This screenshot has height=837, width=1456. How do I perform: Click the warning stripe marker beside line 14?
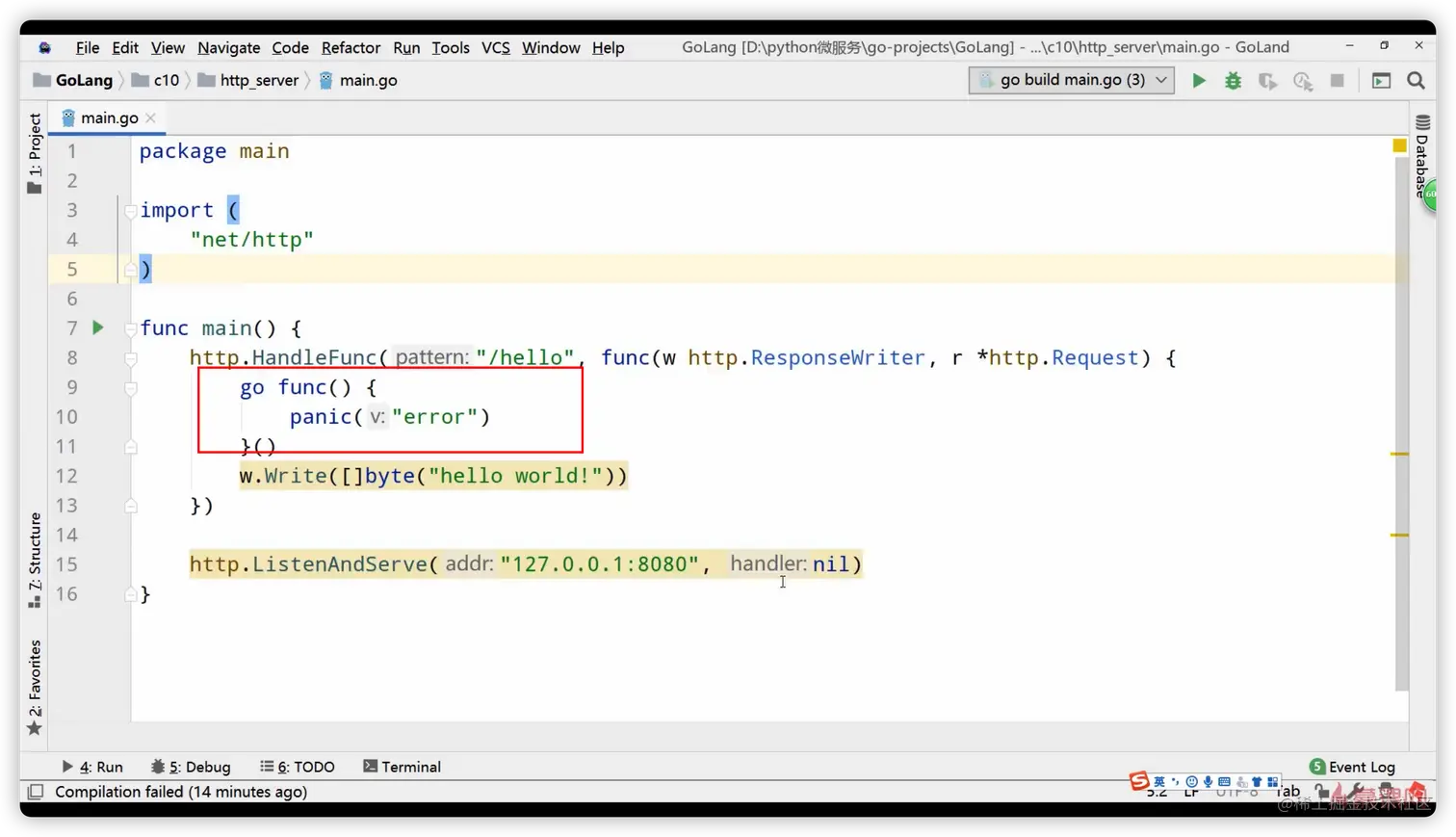click(1400, 535)
